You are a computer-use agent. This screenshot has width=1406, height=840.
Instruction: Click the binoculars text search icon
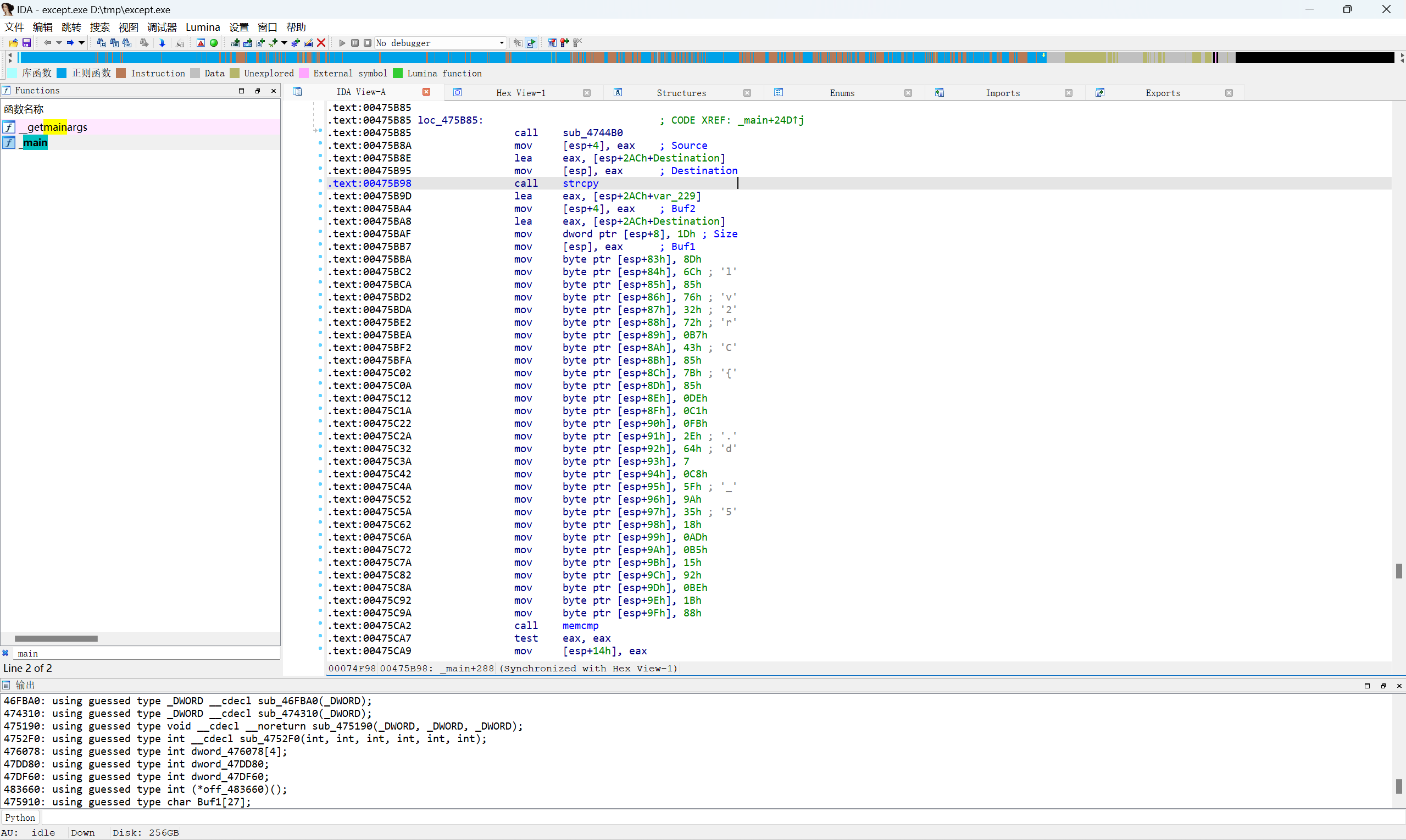(x=114, y=43)
